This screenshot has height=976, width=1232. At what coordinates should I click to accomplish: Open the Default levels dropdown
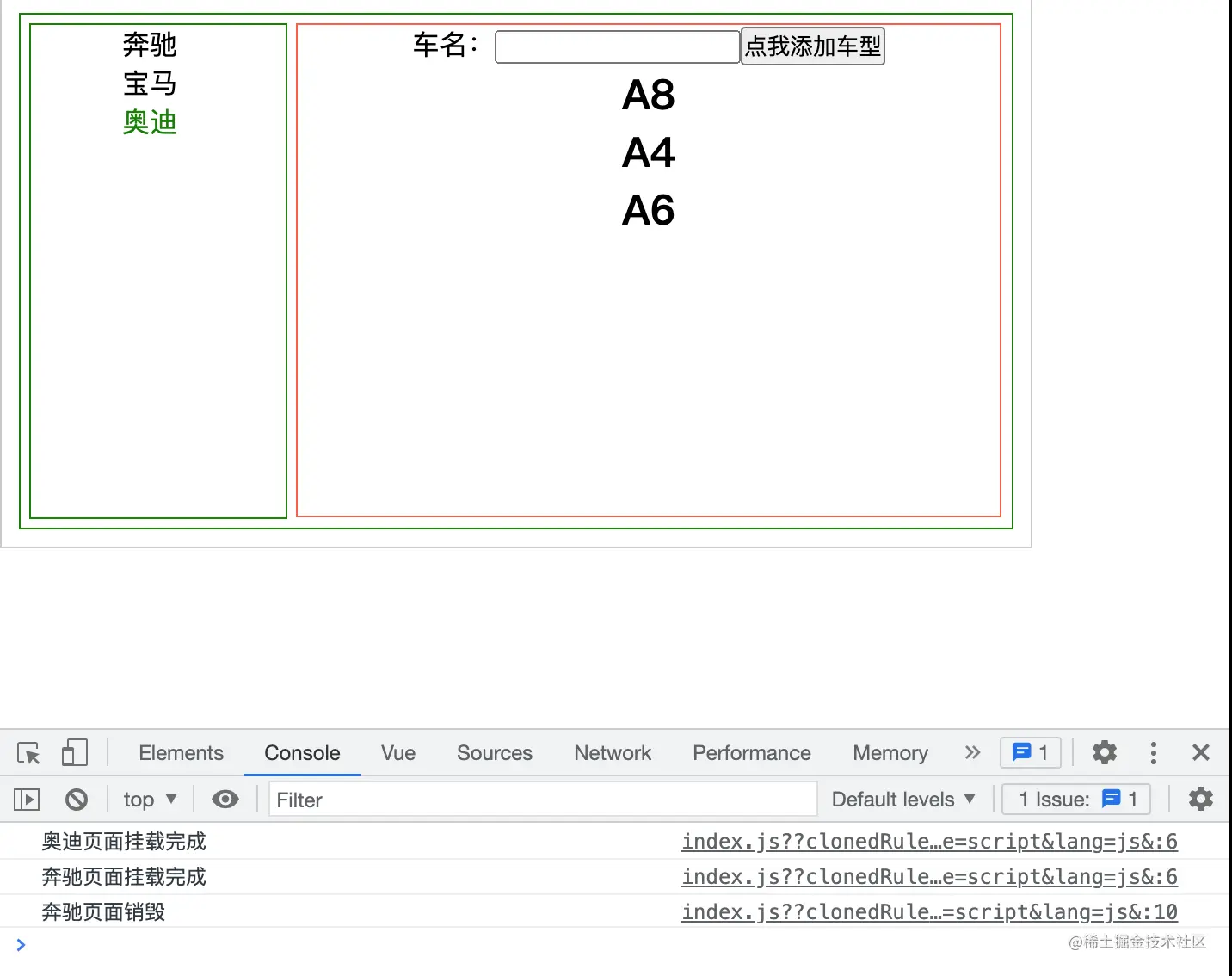903,800
